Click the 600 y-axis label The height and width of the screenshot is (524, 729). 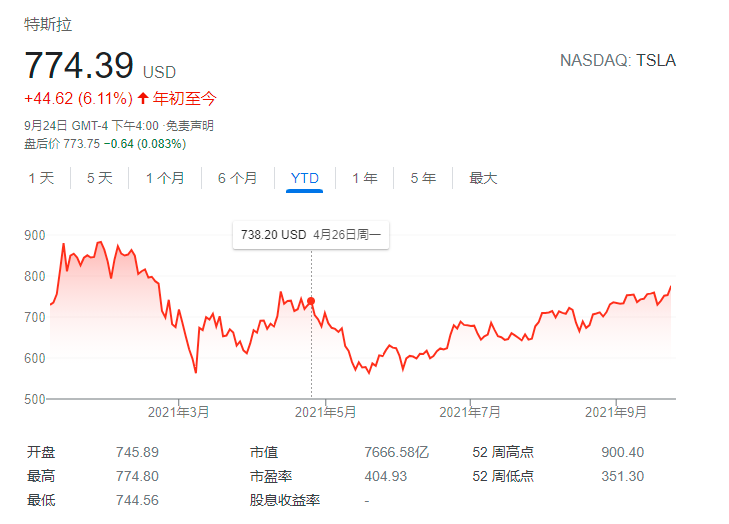35,358
